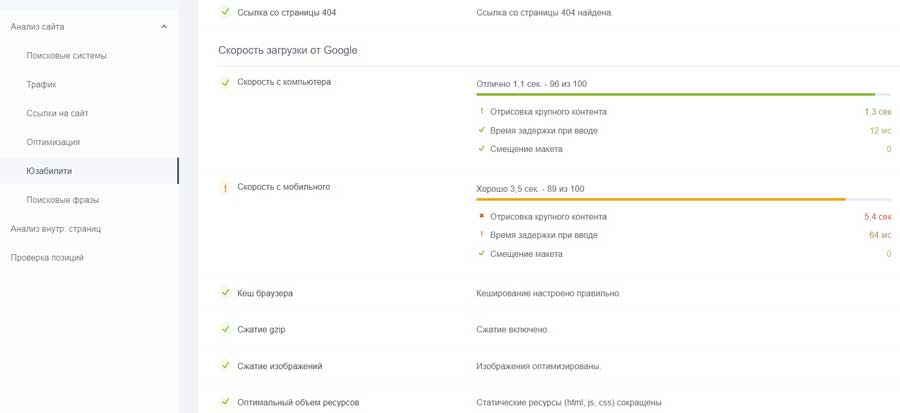Click green check icon beside Сжатие gzip
The height and width of the screenshot is (413, 900).
tap(225, 329)
